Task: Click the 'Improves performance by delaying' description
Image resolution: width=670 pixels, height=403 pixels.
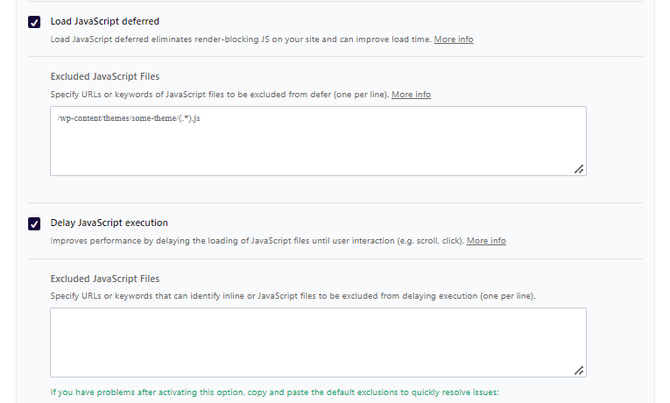Action: click(x=257, y=241)
